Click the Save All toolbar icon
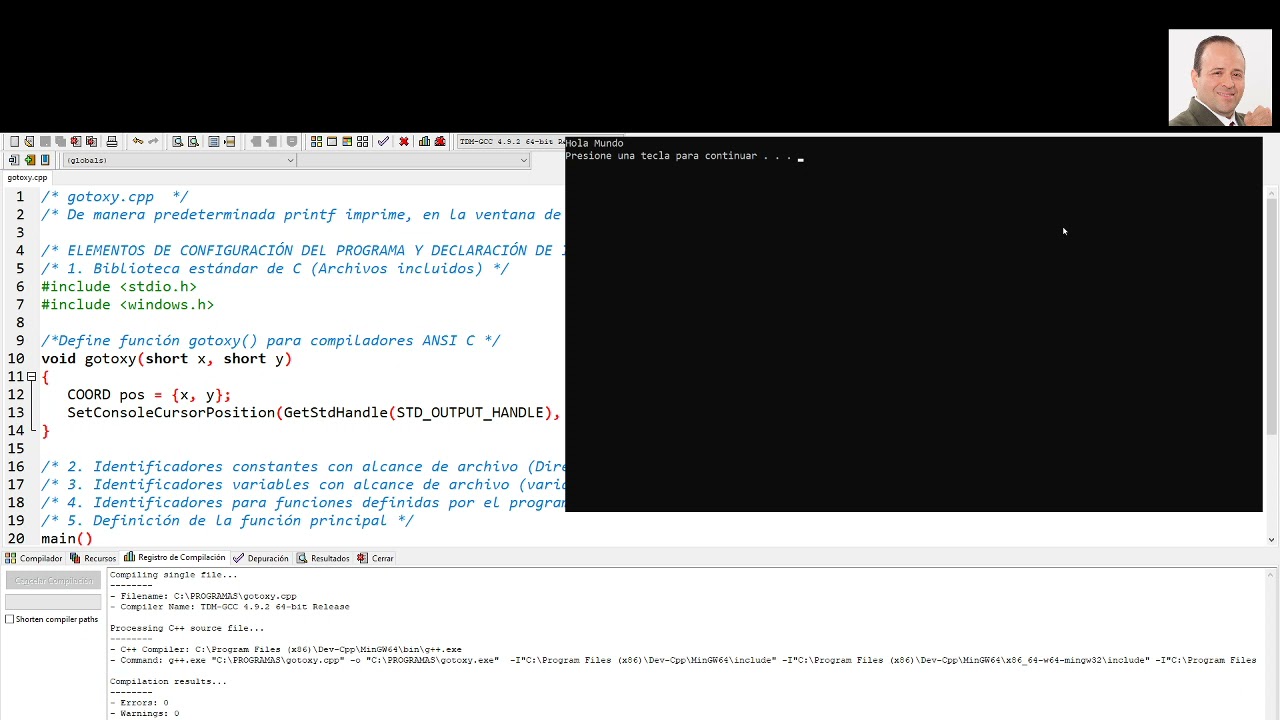Image resolution: width=1280 pixels, height=720 pixels. 60,141
